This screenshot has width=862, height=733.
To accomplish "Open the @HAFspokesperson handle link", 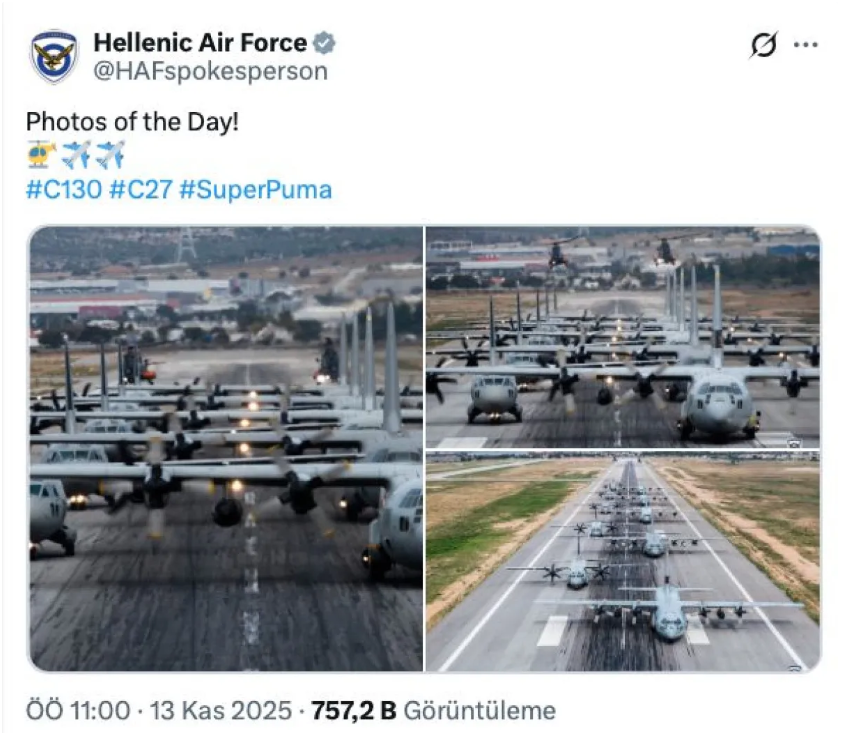I will pyautogui.click(x=210, y=72).
